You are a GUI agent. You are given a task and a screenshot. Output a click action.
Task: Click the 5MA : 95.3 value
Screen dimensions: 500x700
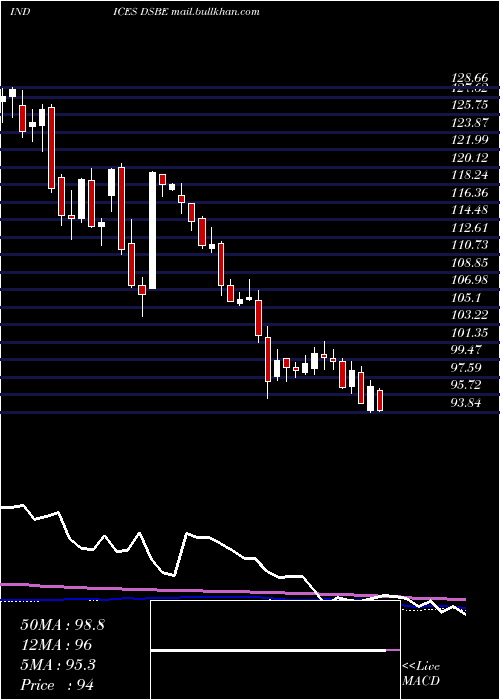(58, 665)
